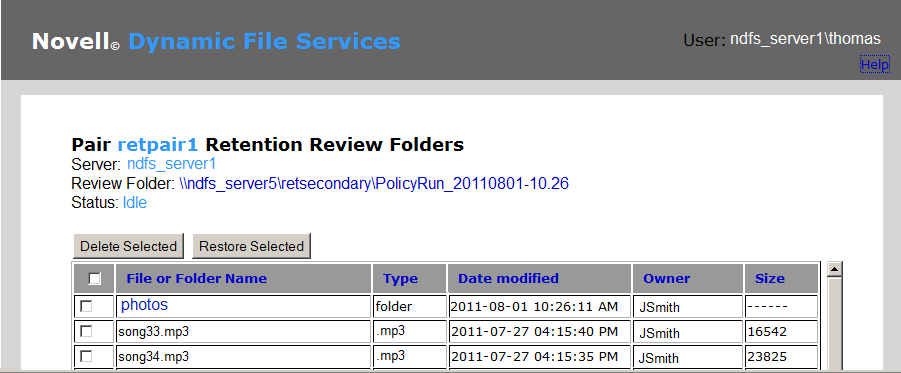This screenshot has height=373, width=901.
Task: Sort by Owner column header
Action: point(667,279)
